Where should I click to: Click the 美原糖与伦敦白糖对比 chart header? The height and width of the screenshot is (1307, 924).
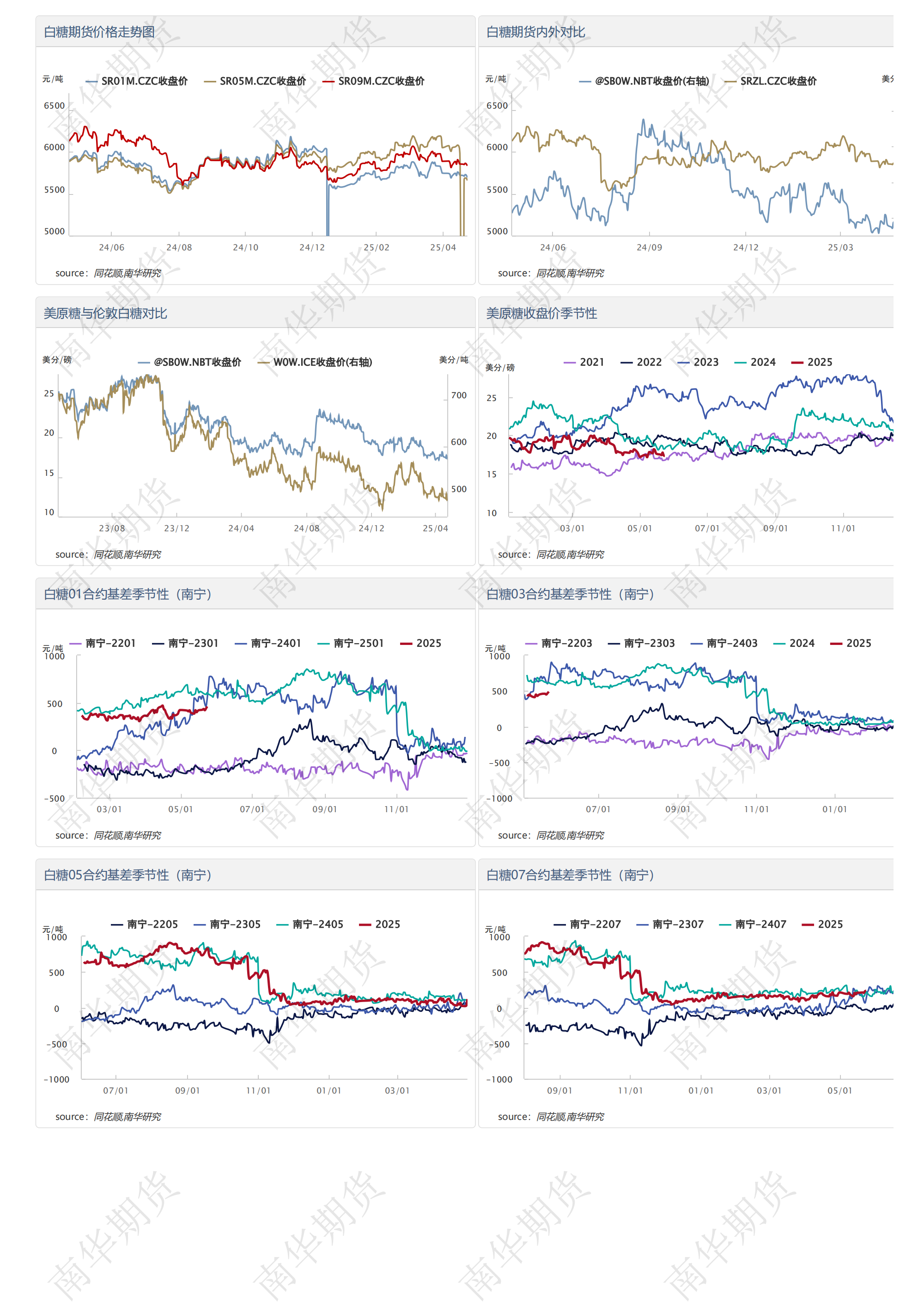tap(105, 314)
